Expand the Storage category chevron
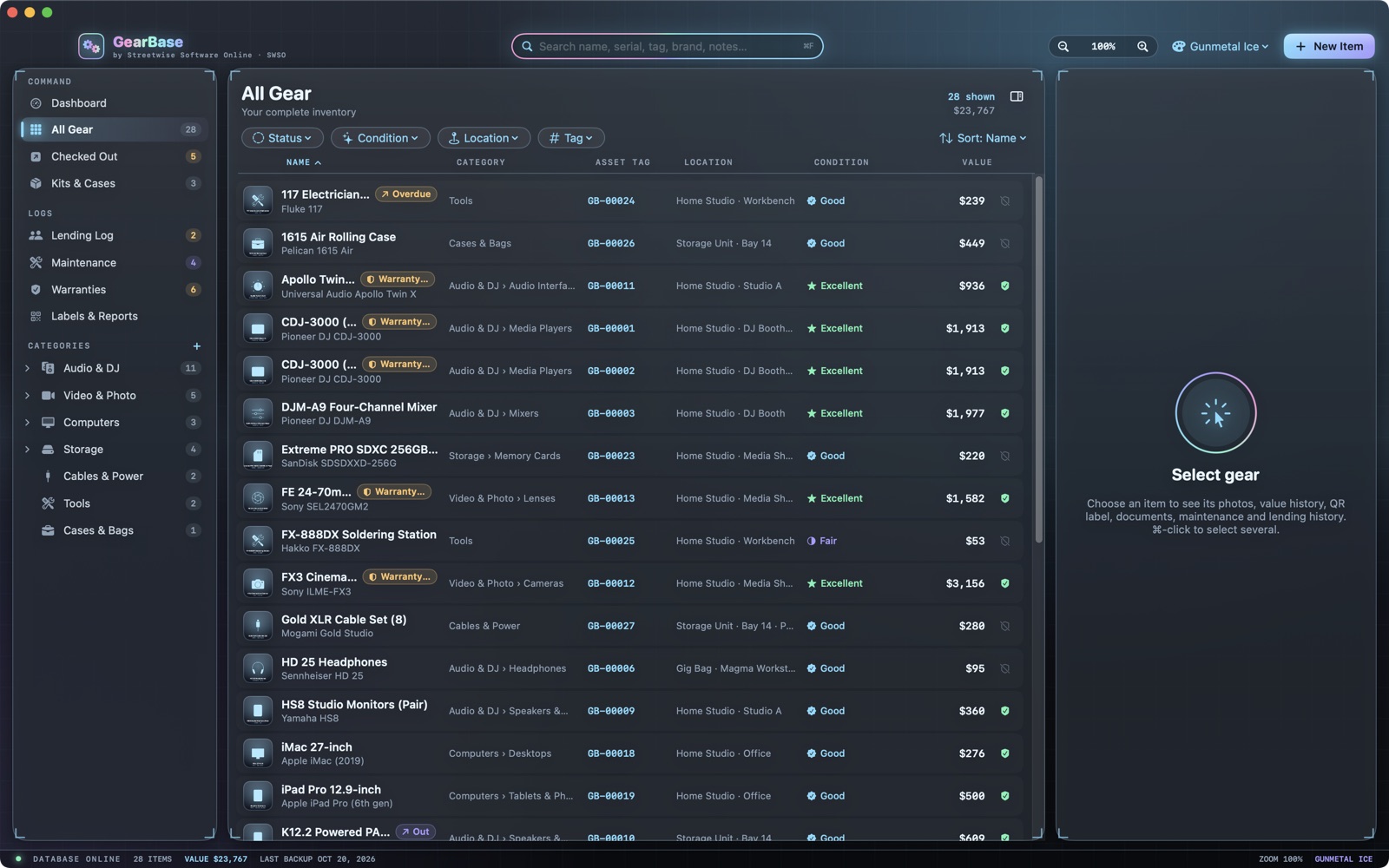This screenshot has height=868, width=1389. tap(27, 450)
